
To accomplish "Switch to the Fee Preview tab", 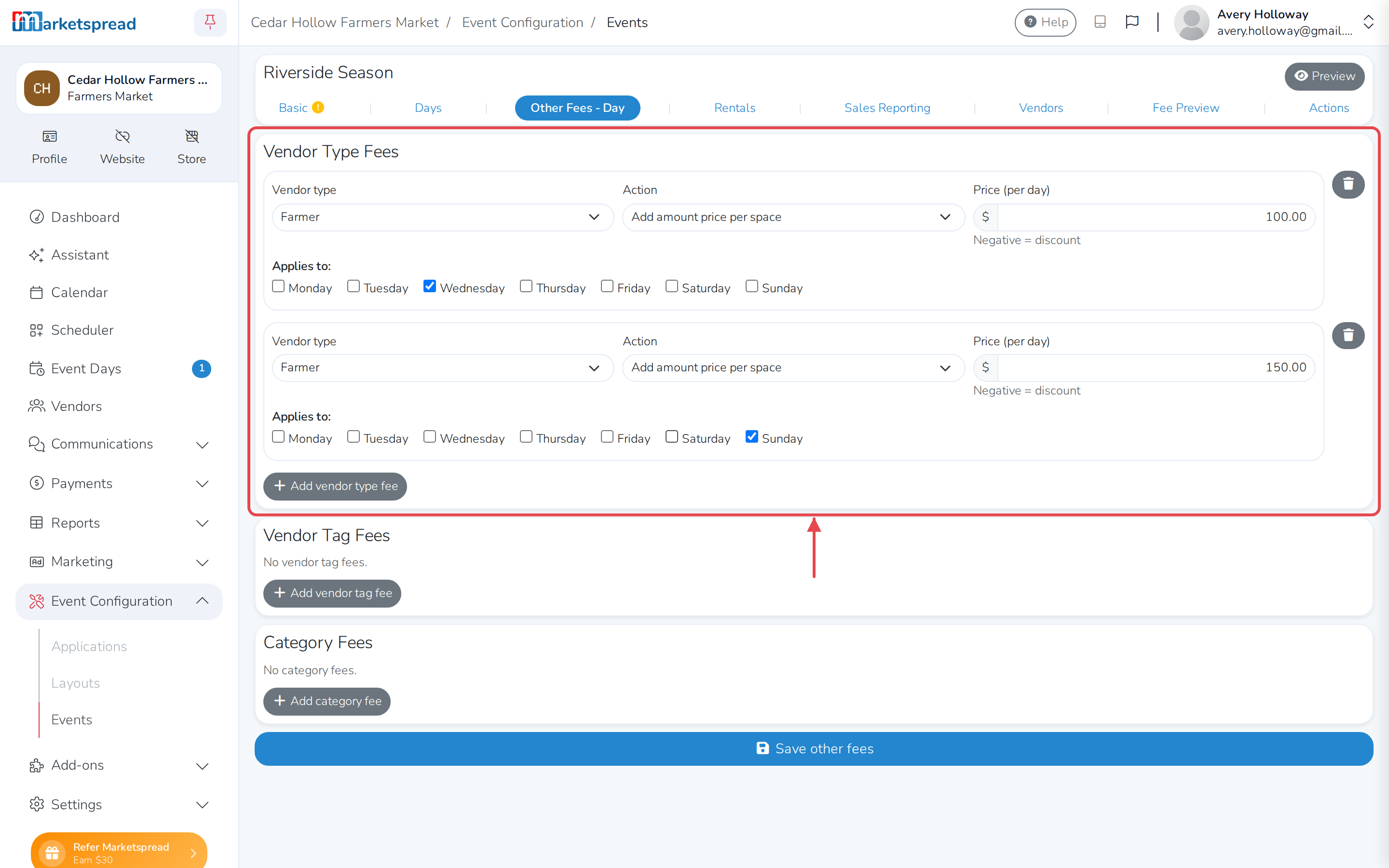I will (1185, 108).
